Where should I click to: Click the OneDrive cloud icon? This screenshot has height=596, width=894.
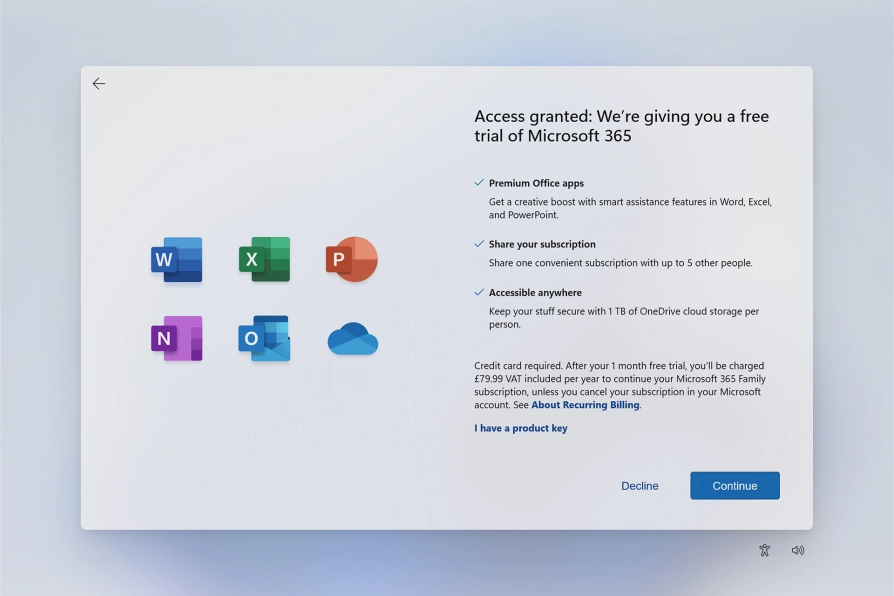click(351, 339)
